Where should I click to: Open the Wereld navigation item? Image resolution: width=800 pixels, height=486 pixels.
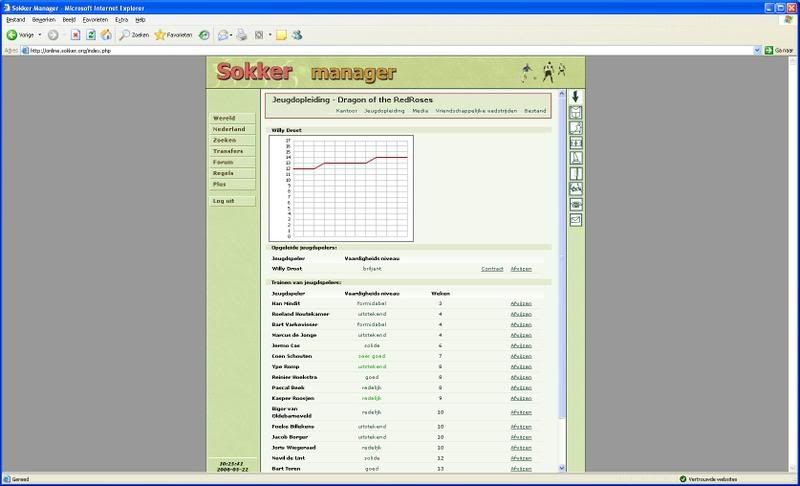[232, 118]
